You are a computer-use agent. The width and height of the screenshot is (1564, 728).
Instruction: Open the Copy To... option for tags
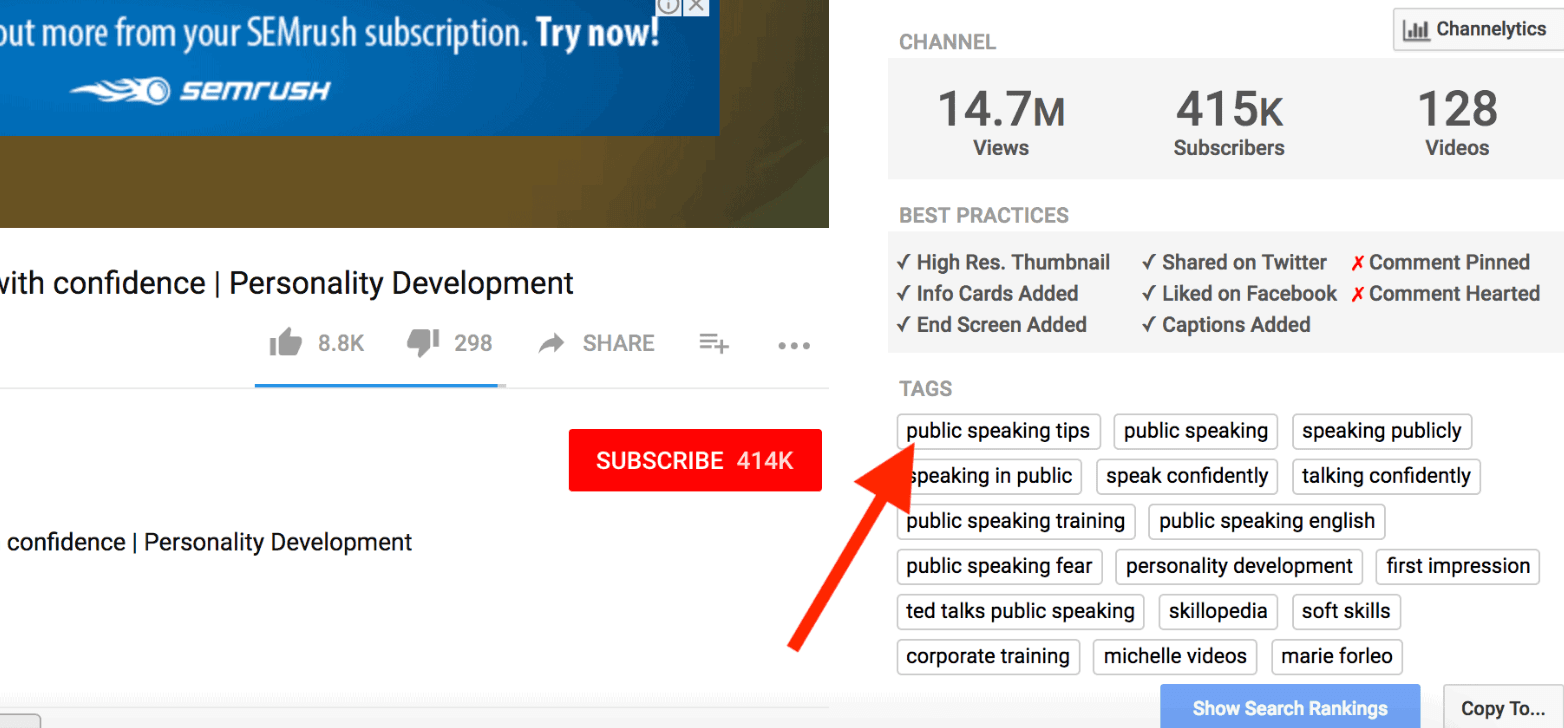(x=1504, y=707)
